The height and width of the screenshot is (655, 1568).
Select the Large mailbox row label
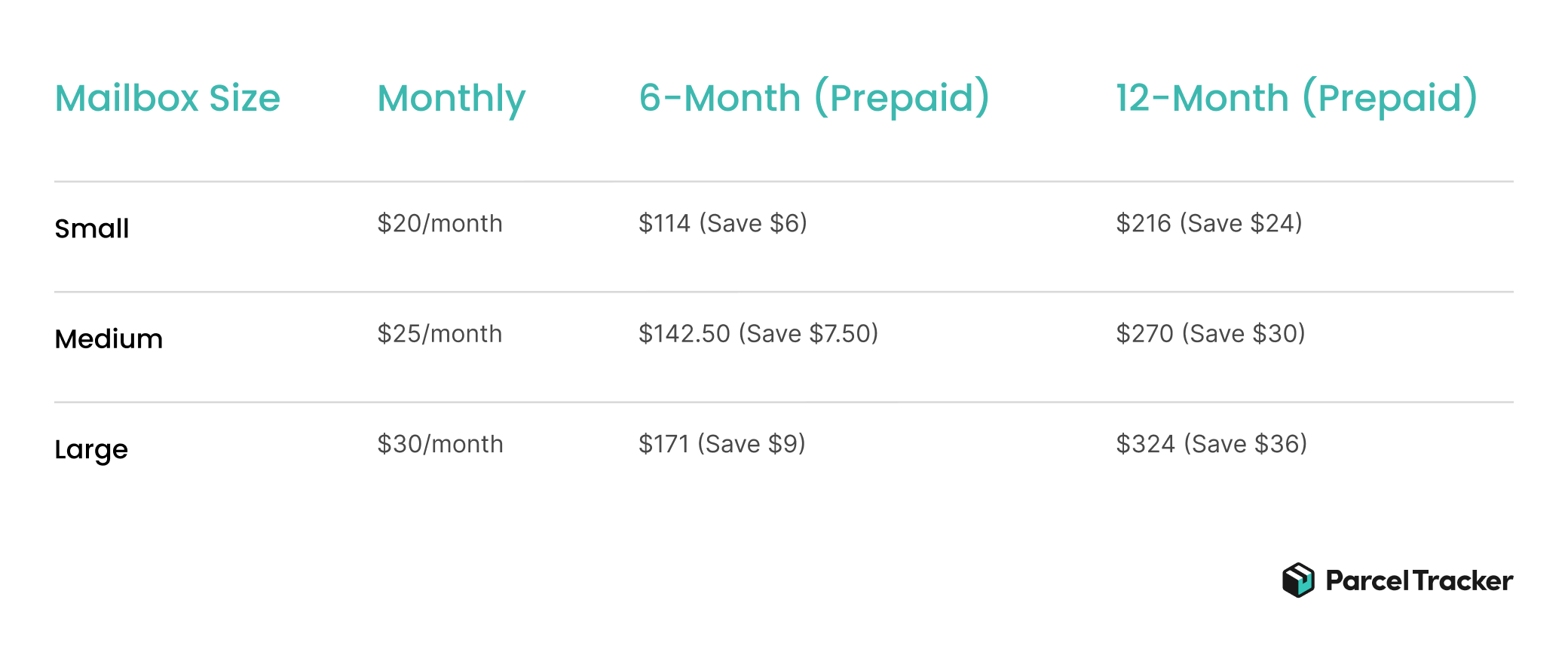pyautogui.click(x=91, y=451)
